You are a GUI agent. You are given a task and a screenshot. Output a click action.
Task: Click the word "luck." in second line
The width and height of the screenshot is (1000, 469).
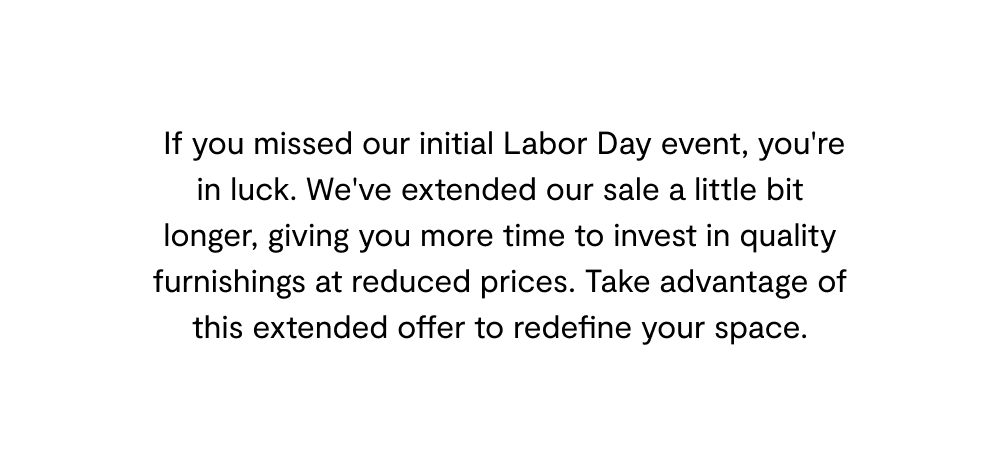click(263, 190)
